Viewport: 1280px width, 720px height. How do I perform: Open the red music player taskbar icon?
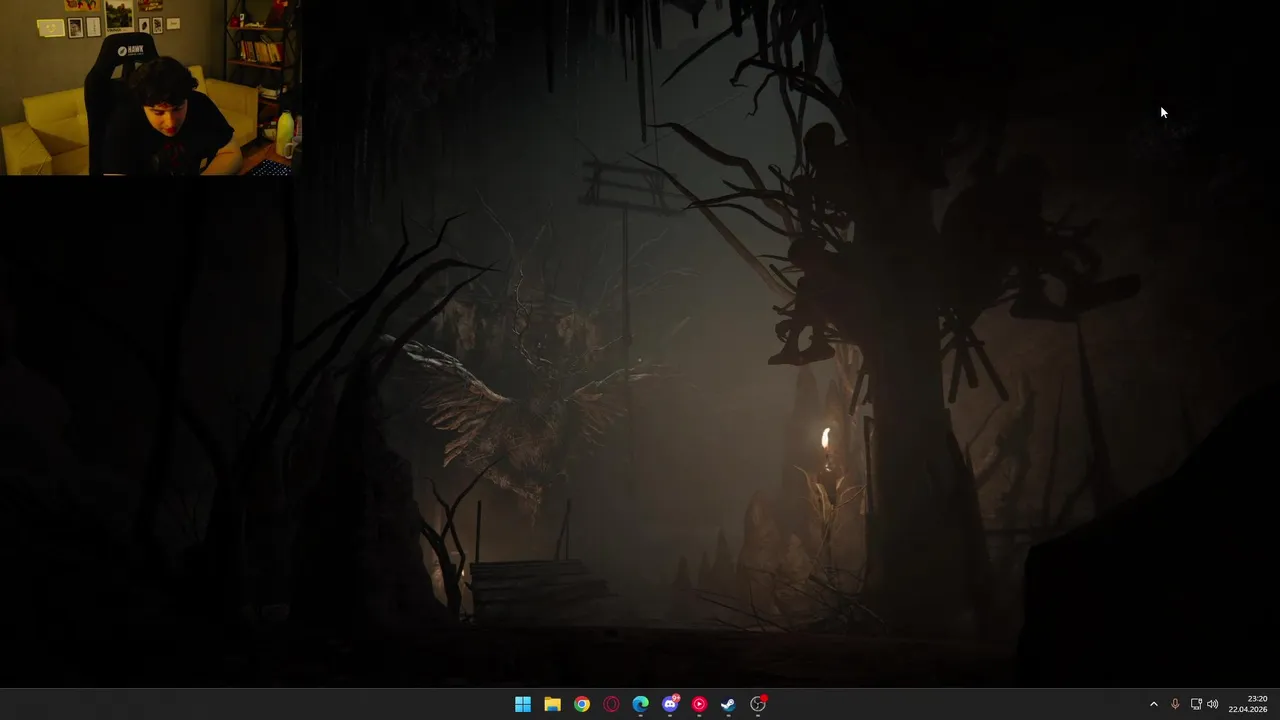(x=699, y=704)
